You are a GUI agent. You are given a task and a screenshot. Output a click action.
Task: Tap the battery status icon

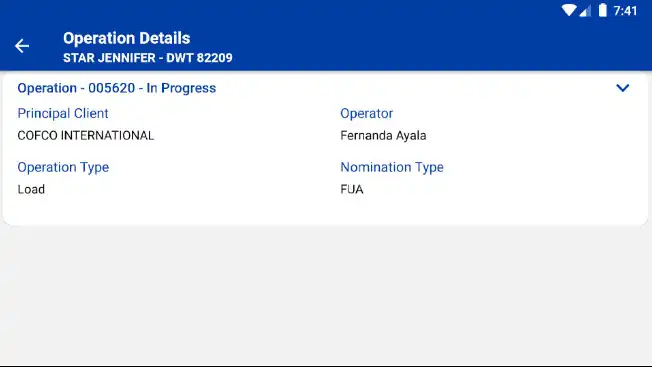click(602, 10)
